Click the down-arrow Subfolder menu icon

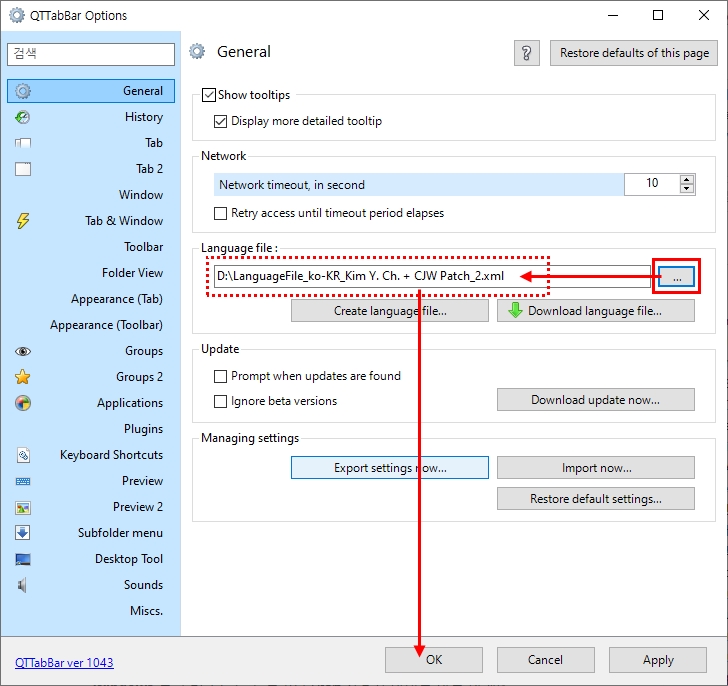[x=23, y=533]
